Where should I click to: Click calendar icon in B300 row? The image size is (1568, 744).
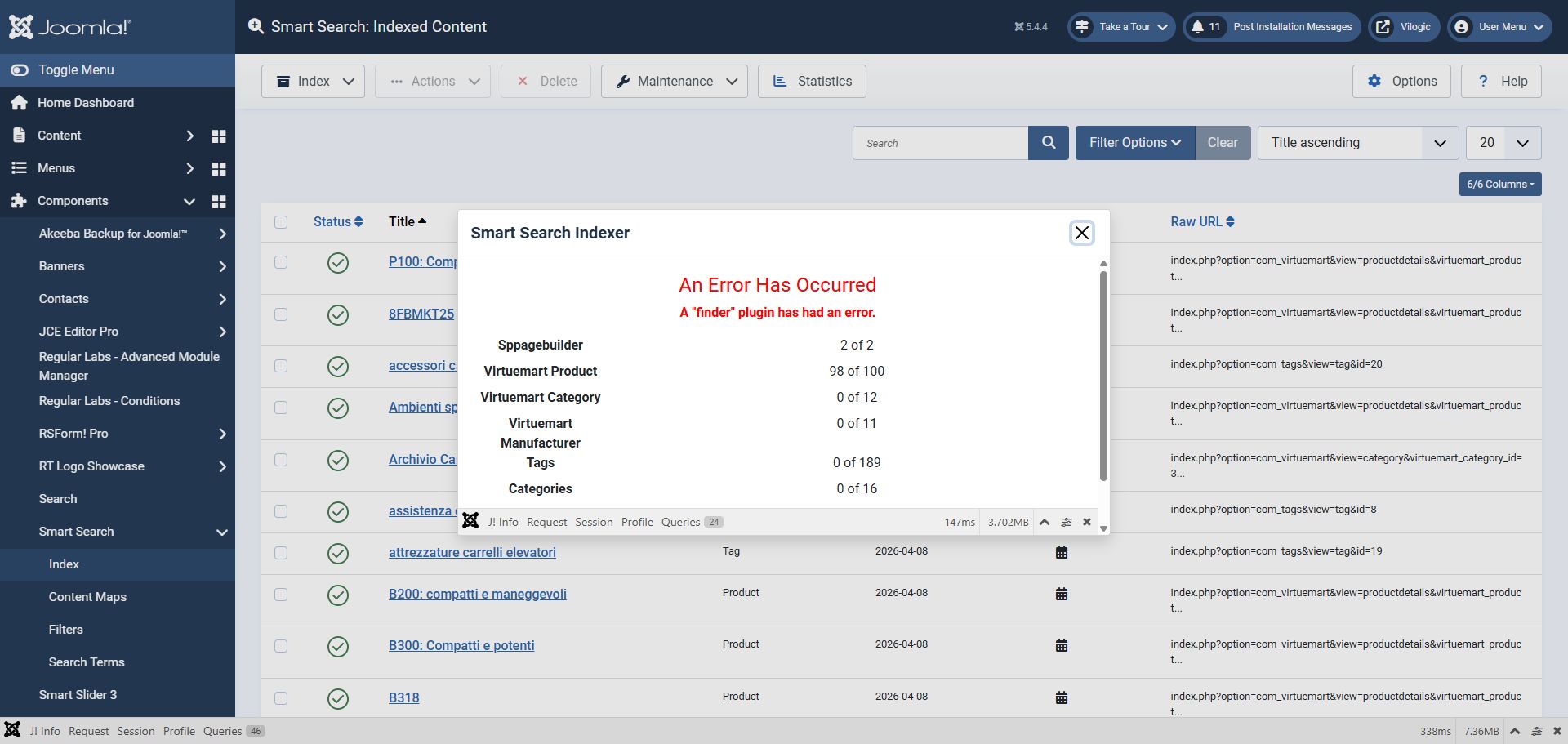[x=1061, y=646]
